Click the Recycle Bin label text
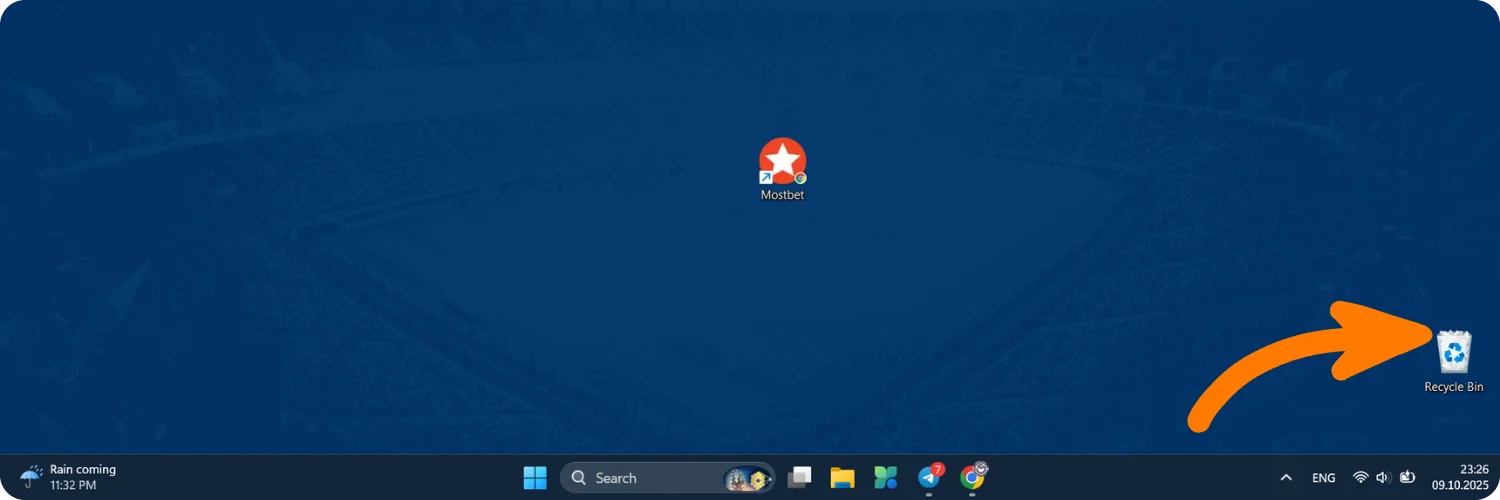1500x500 pixels. 1454,387
